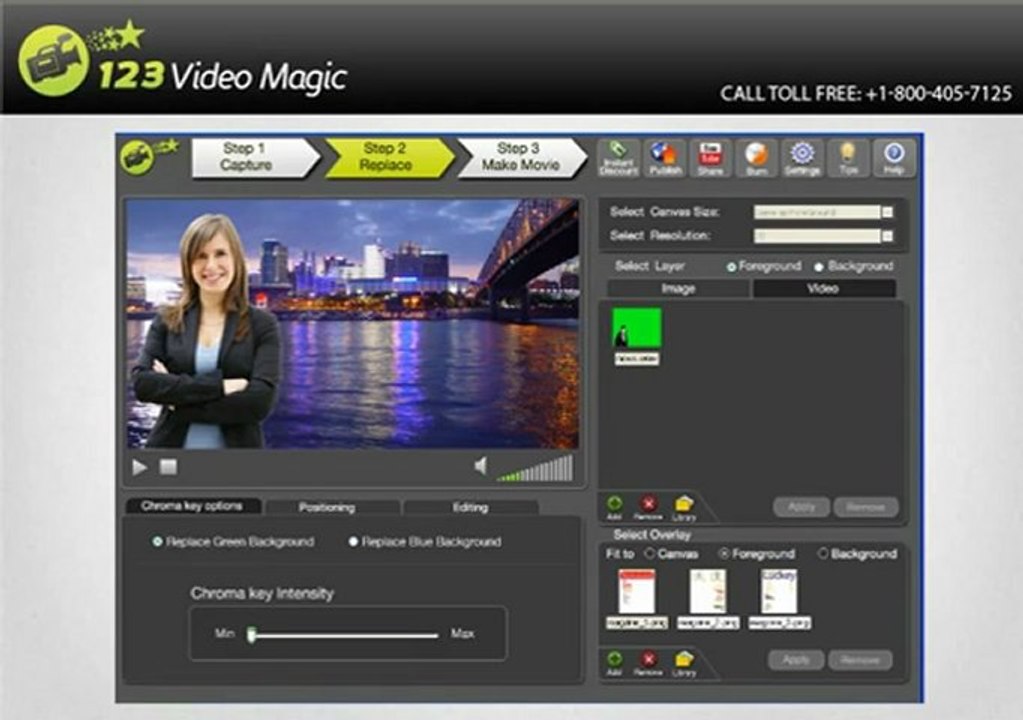Choose Fit to Canvas radio button

650,554
